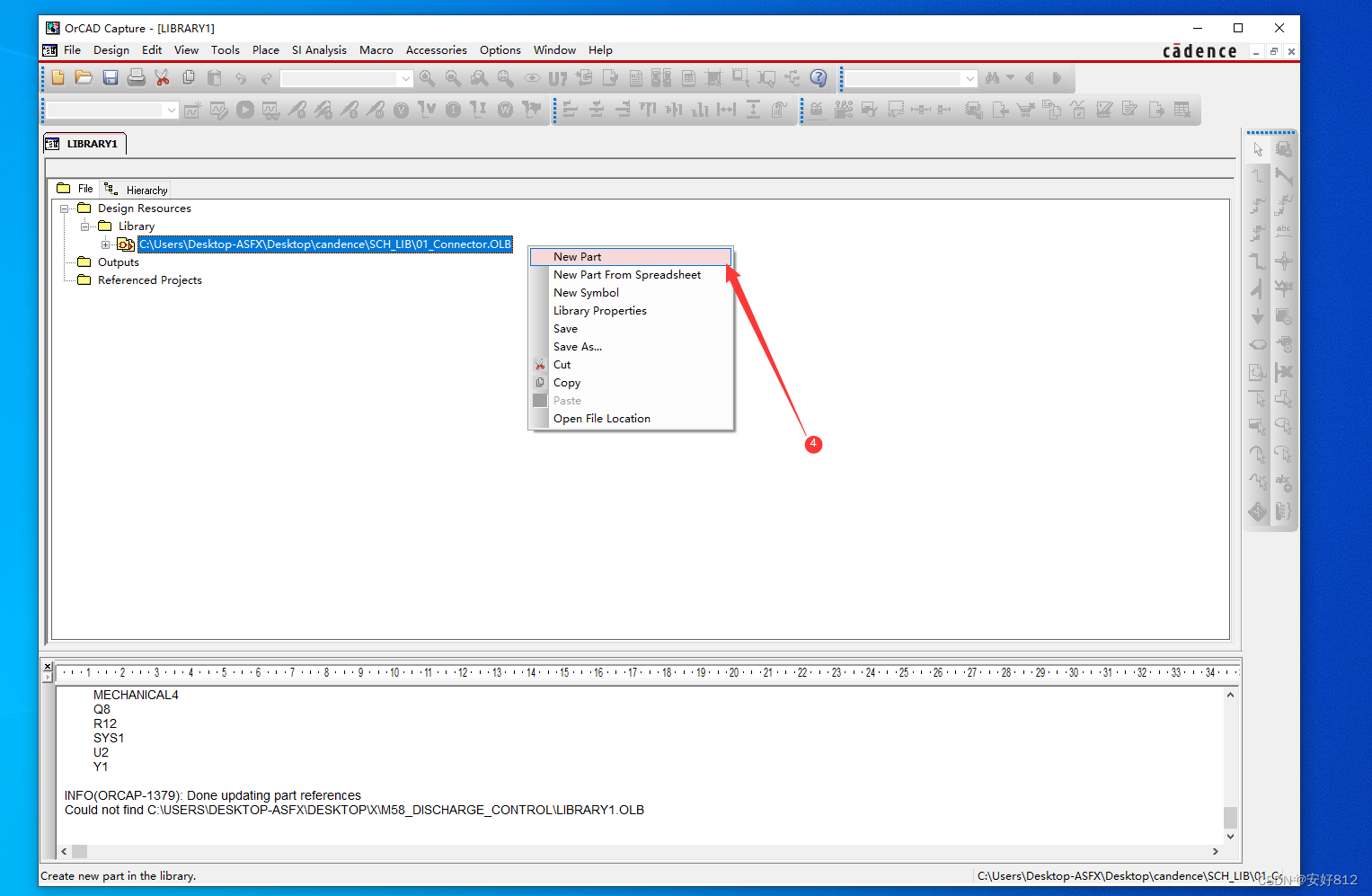This screenshot has width=1372, height=896.
Task: Collapse the Library folder node
Action: tap(85, 226)
